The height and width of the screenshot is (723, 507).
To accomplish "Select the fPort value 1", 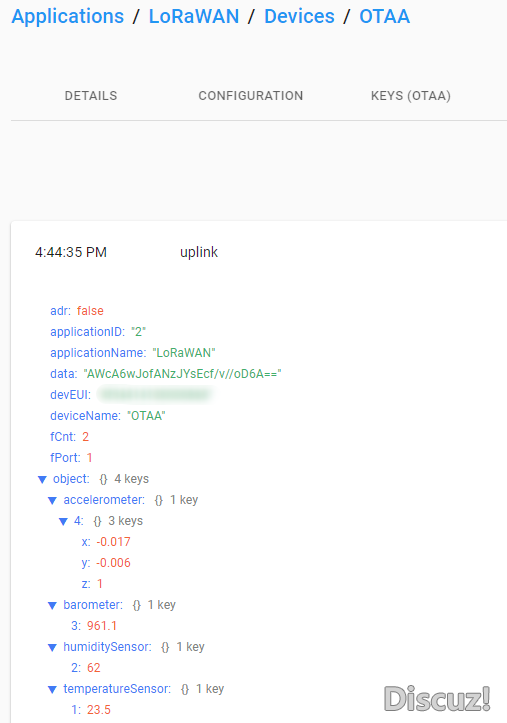I will point(89,457).
